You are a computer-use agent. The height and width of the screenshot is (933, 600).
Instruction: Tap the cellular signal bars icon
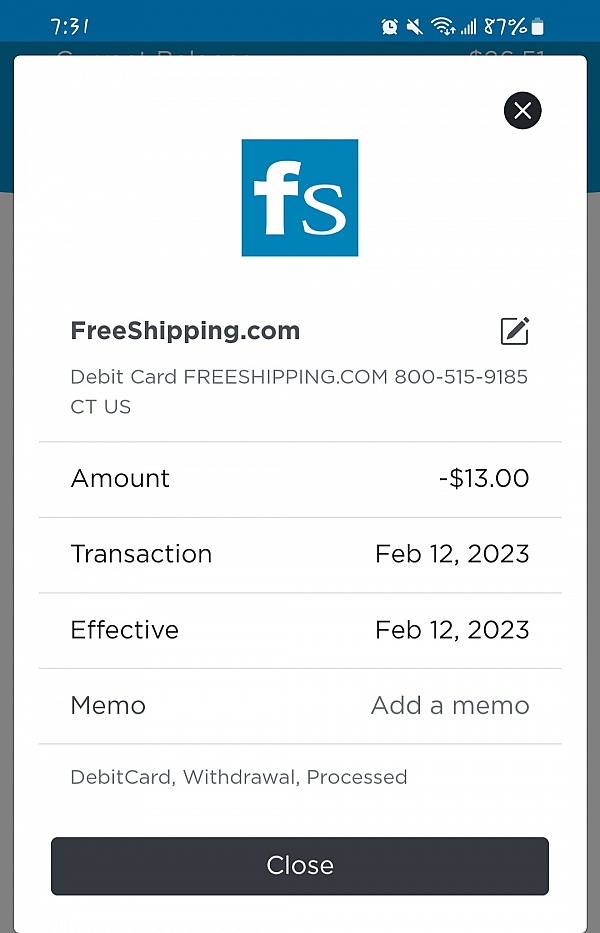[468, 26]
